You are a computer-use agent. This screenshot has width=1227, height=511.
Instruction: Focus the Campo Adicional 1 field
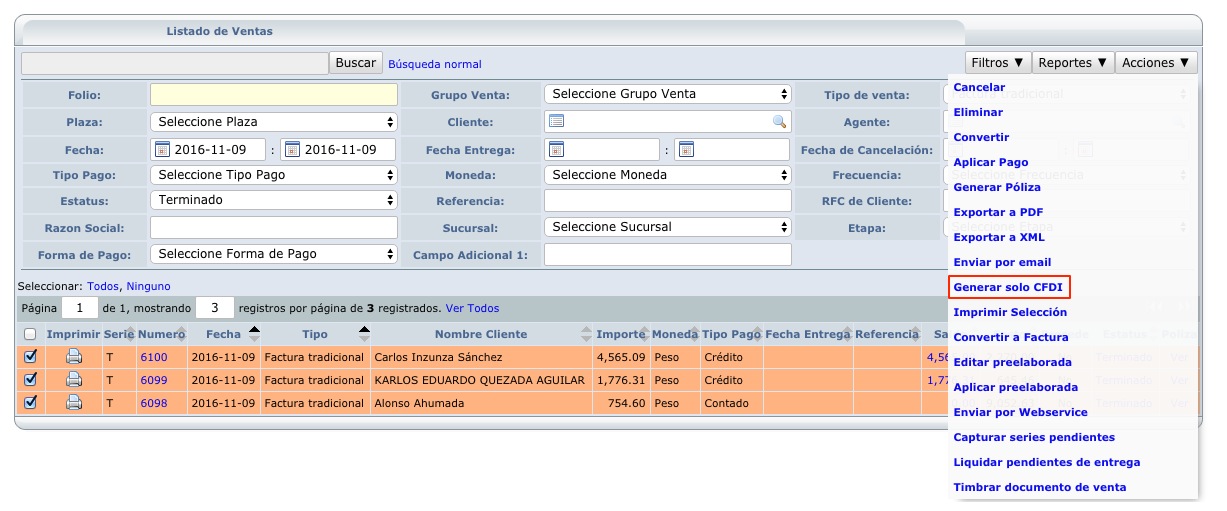point(668,254)
